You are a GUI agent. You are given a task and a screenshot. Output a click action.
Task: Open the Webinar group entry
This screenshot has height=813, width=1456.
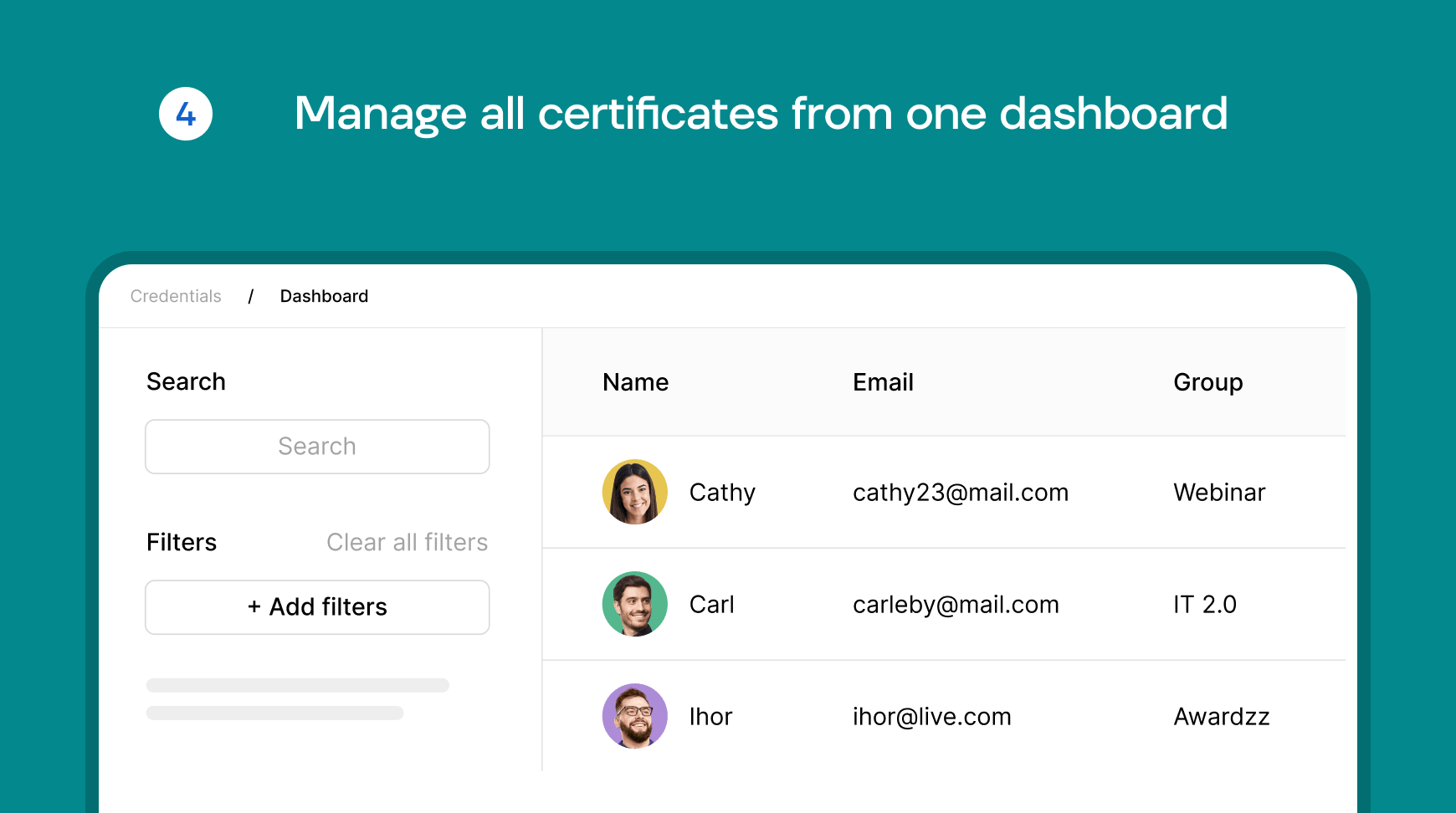click(x=1219, y=493)
